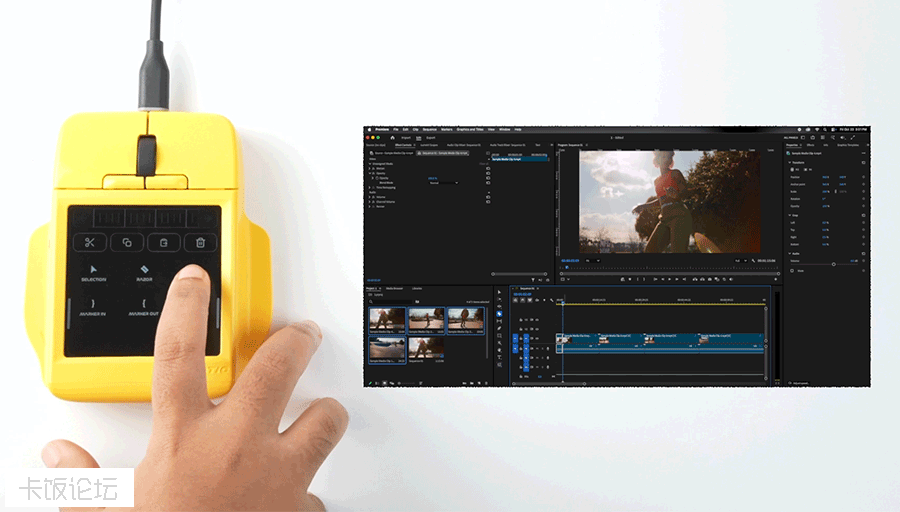Viewport: 900px width, 512px height.
Task: Click Export Frame camera icon
Action: (710, 279)
